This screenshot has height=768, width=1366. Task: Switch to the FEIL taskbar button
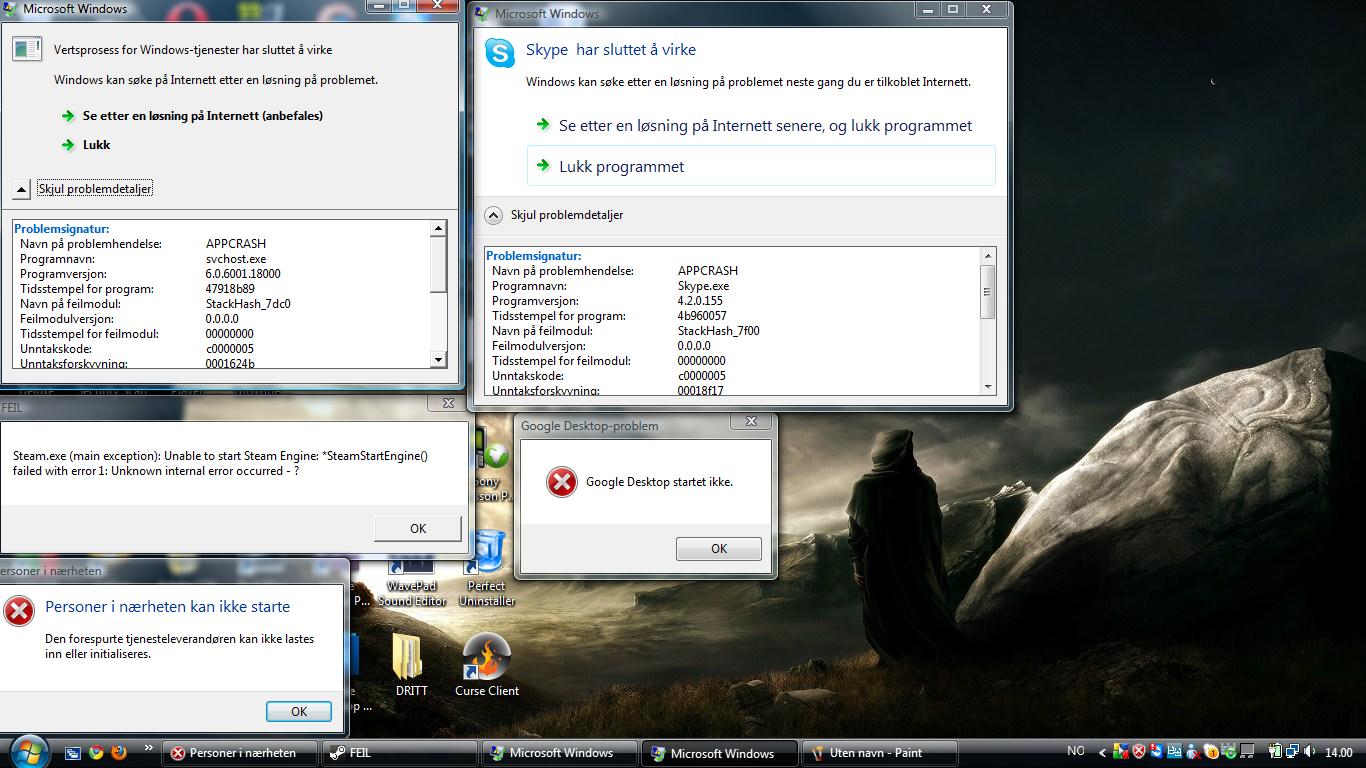coord(402,753)
